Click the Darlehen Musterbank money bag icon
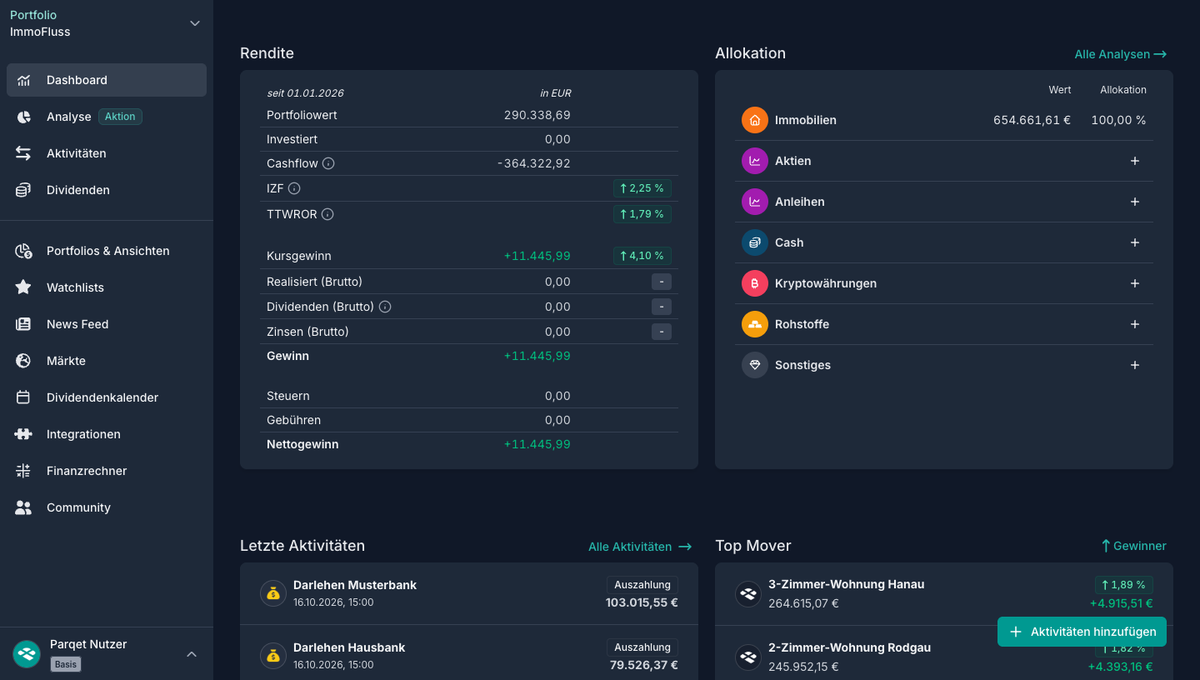1200x680 pixels. [273, 594]
